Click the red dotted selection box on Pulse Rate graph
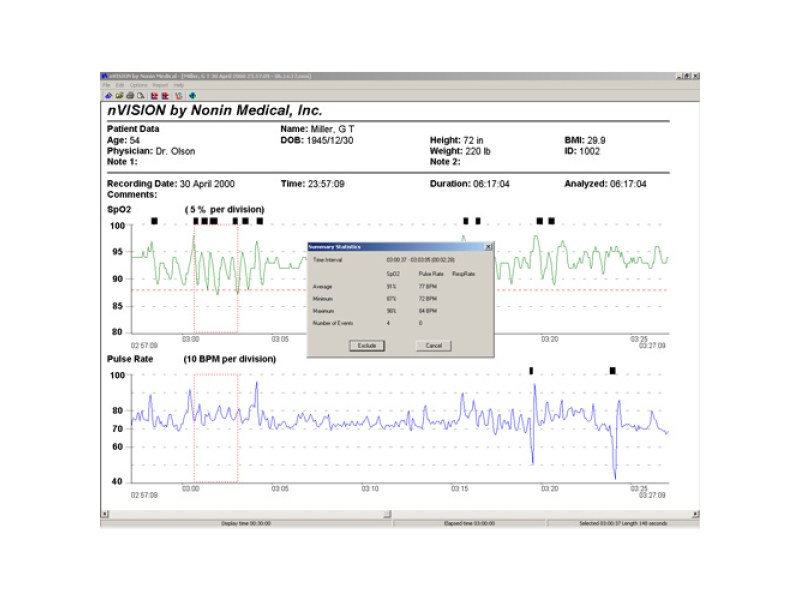 coord(216,428)
